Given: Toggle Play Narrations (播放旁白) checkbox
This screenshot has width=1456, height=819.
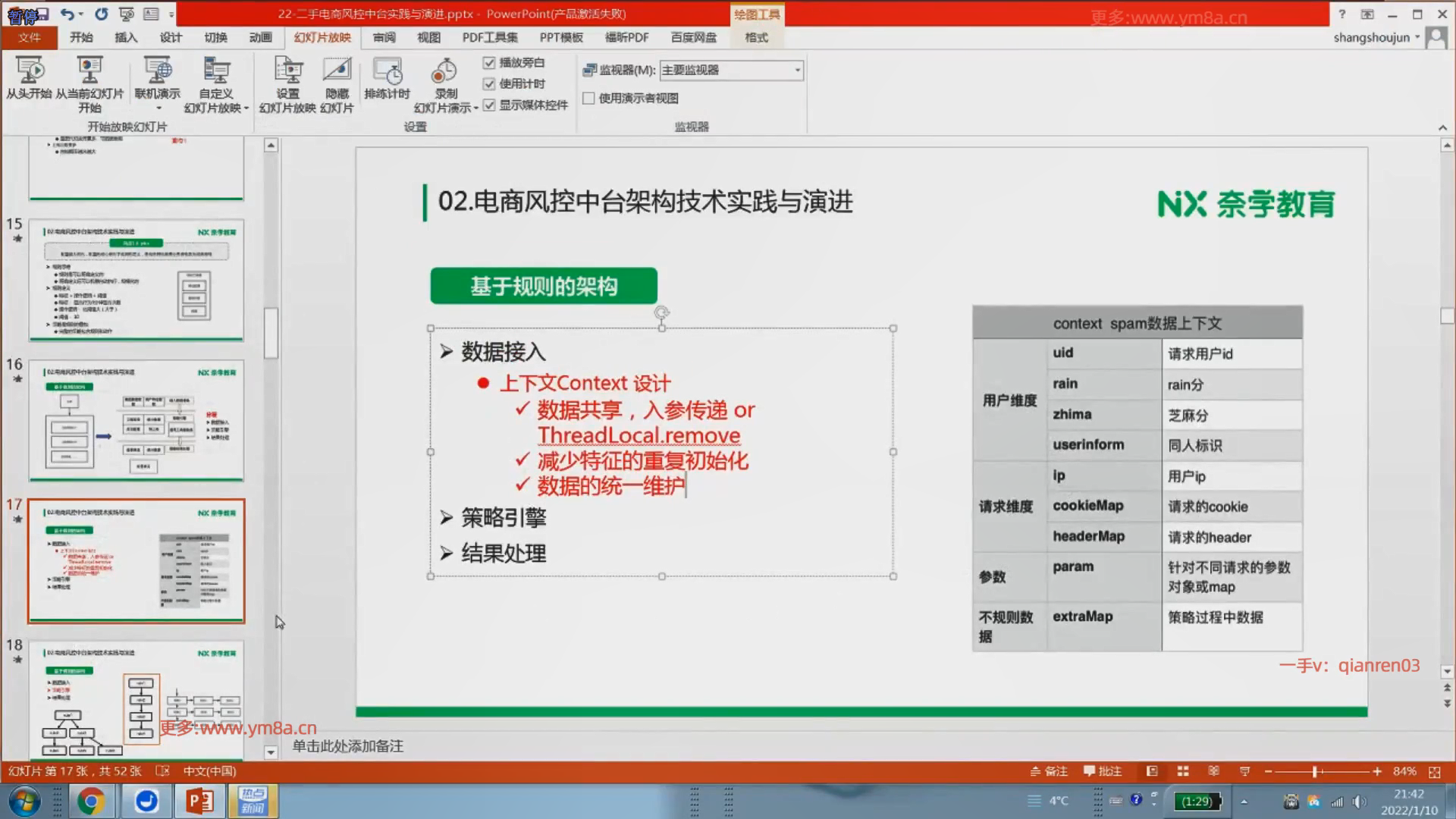Looking at the screenshot, I should tap(489, 63).
